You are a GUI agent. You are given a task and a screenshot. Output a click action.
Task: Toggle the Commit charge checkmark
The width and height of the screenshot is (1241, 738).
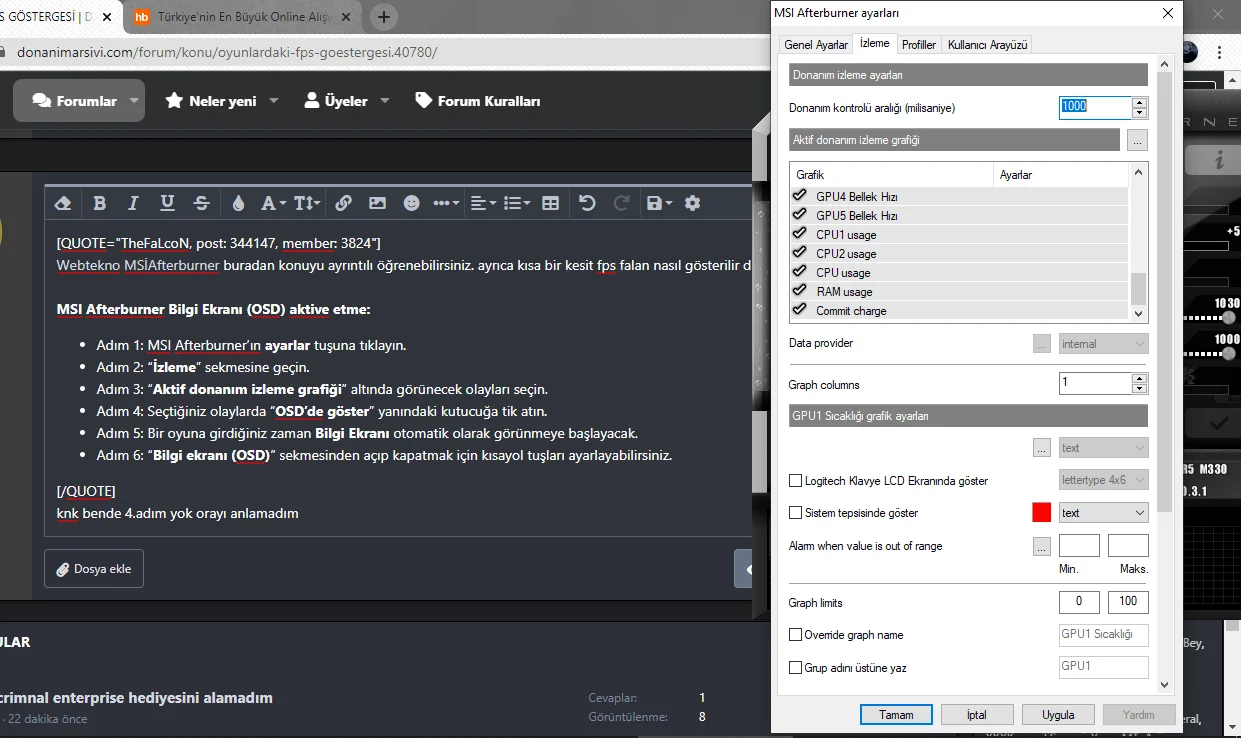799,310
